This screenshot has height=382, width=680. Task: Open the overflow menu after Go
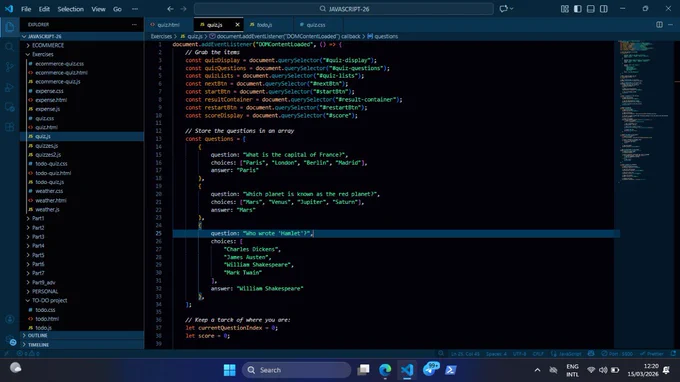(x=135, y=9)
